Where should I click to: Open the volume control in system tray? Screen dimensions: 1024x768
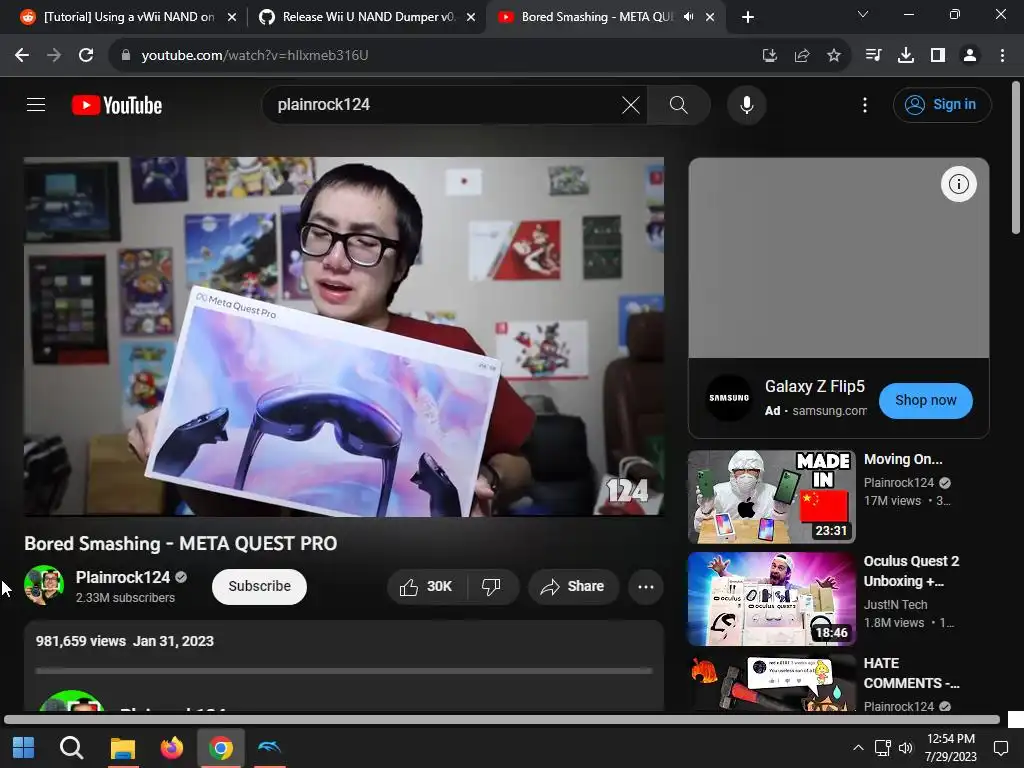click(x=905, y=748)
